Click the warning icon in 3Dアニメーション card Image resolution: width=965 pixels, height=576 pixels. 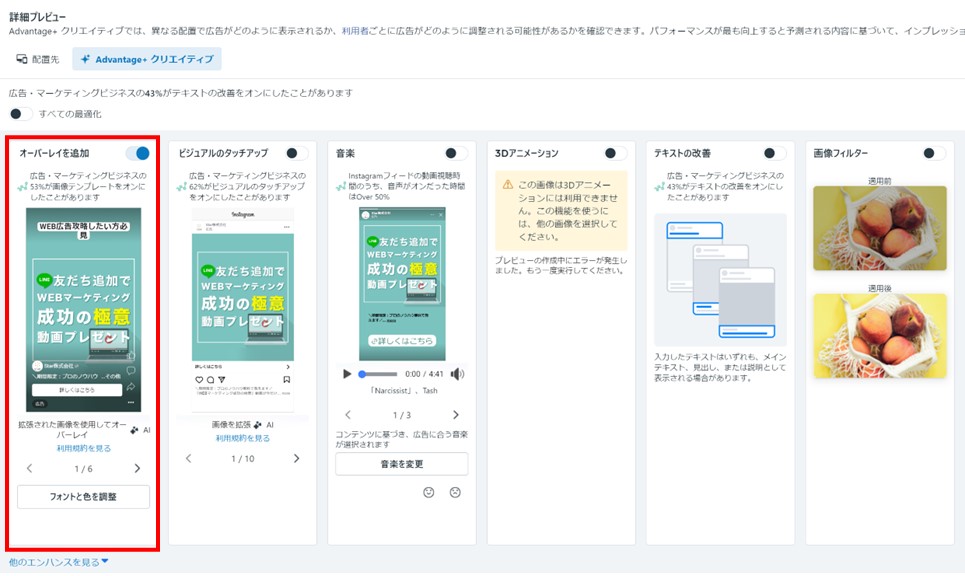[x=508, y=184]
